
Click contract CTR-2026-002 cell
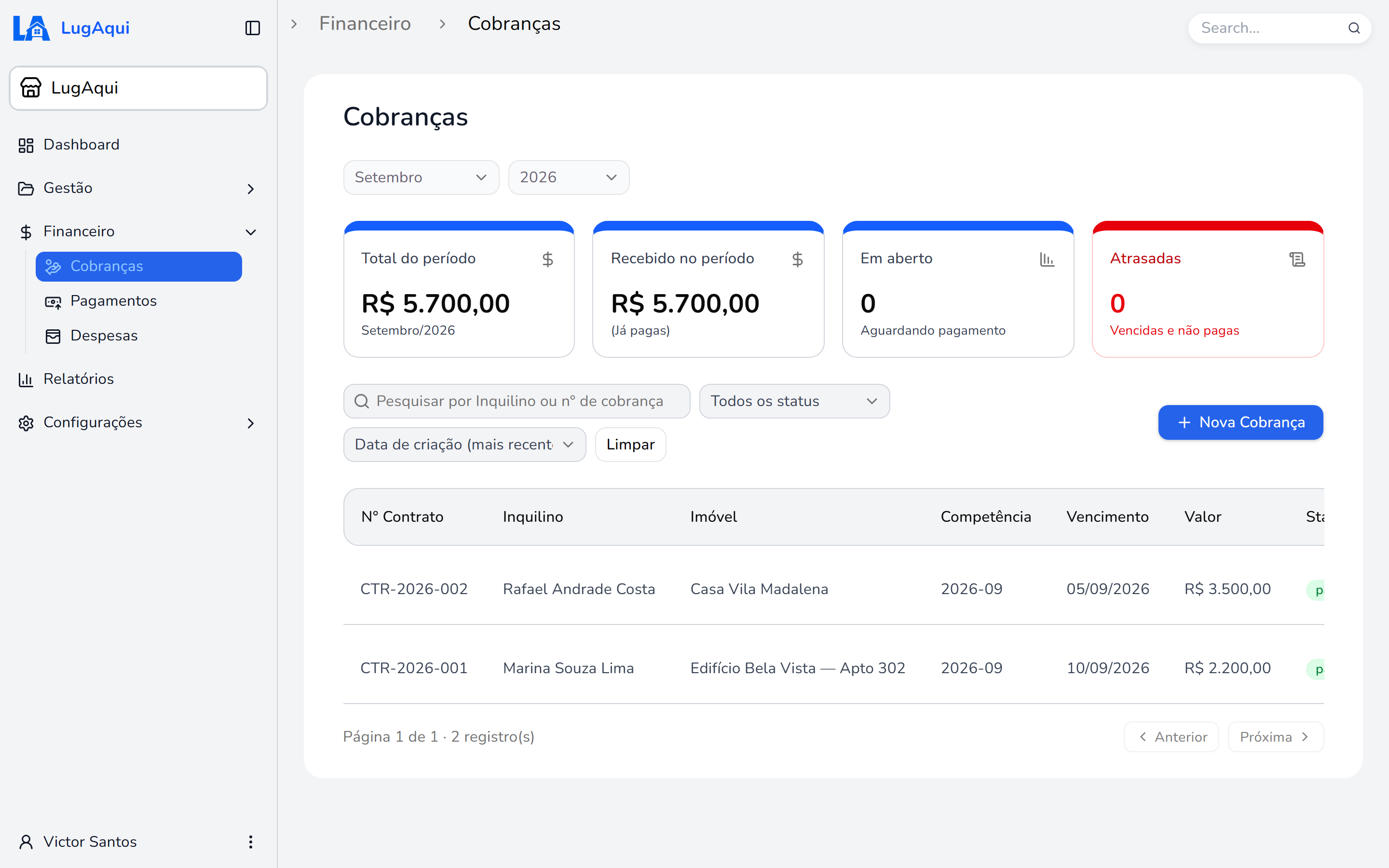click(414, 589)
